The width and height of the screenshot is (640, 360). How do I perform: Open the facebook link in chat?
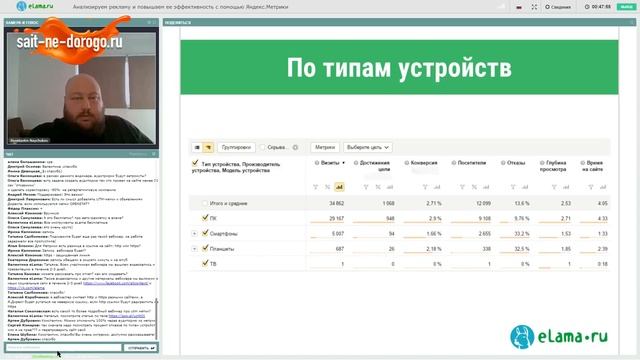[x=116, y=283]
